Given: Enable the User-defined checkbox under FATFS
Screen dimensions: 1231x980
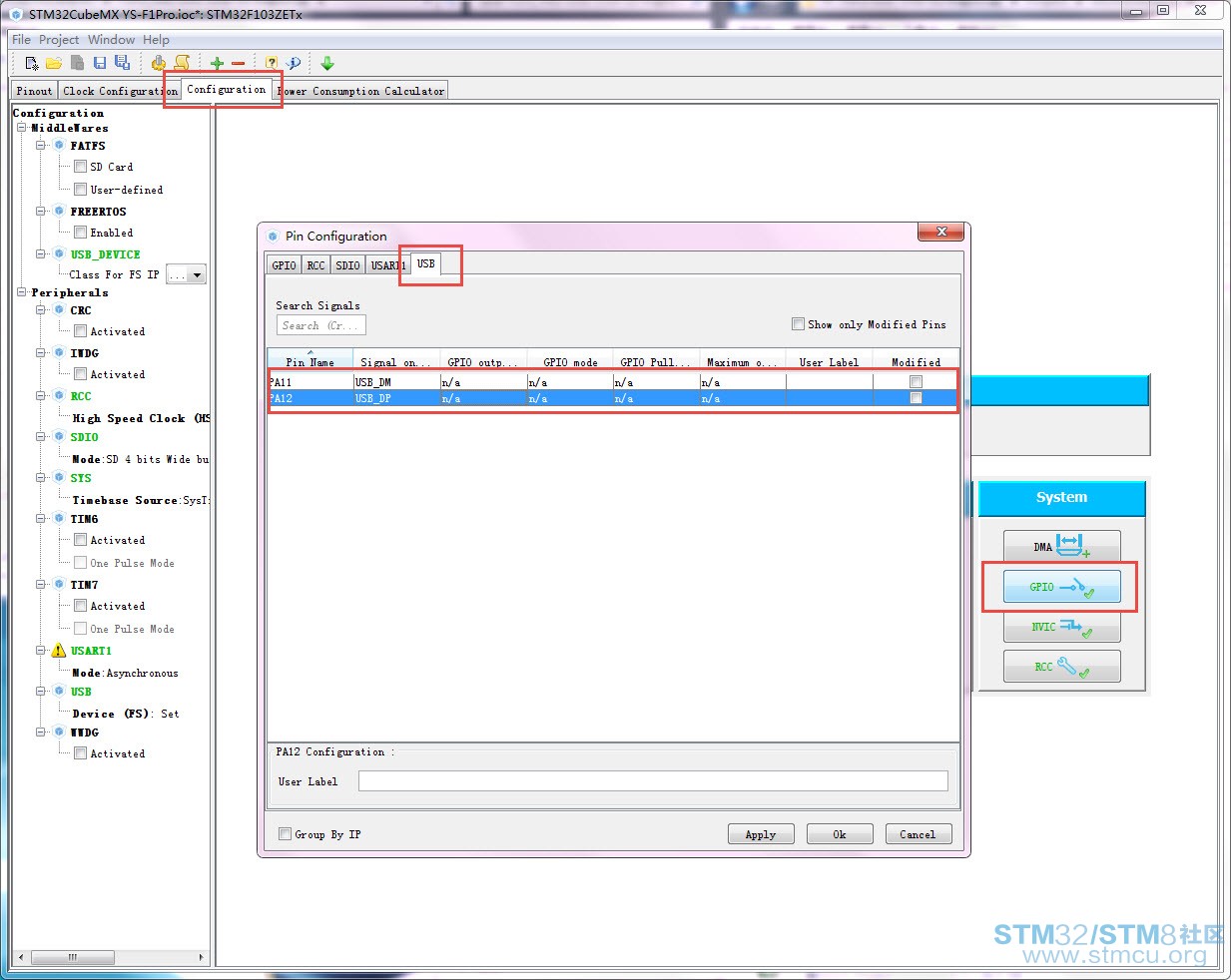Looking at the screenshot, I should coord(80,190).
